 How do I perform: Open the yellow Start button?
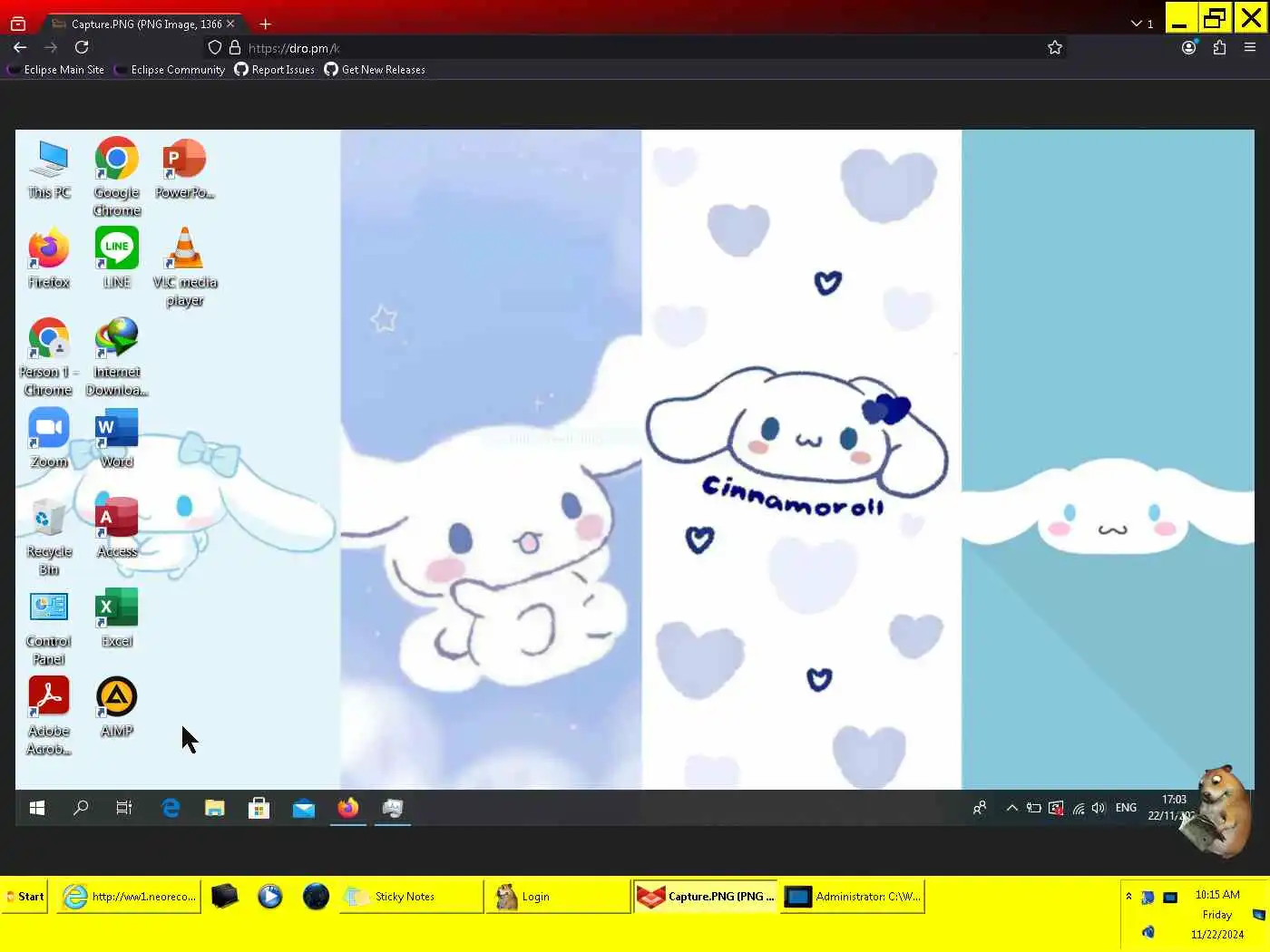click(x=24, y=897)
